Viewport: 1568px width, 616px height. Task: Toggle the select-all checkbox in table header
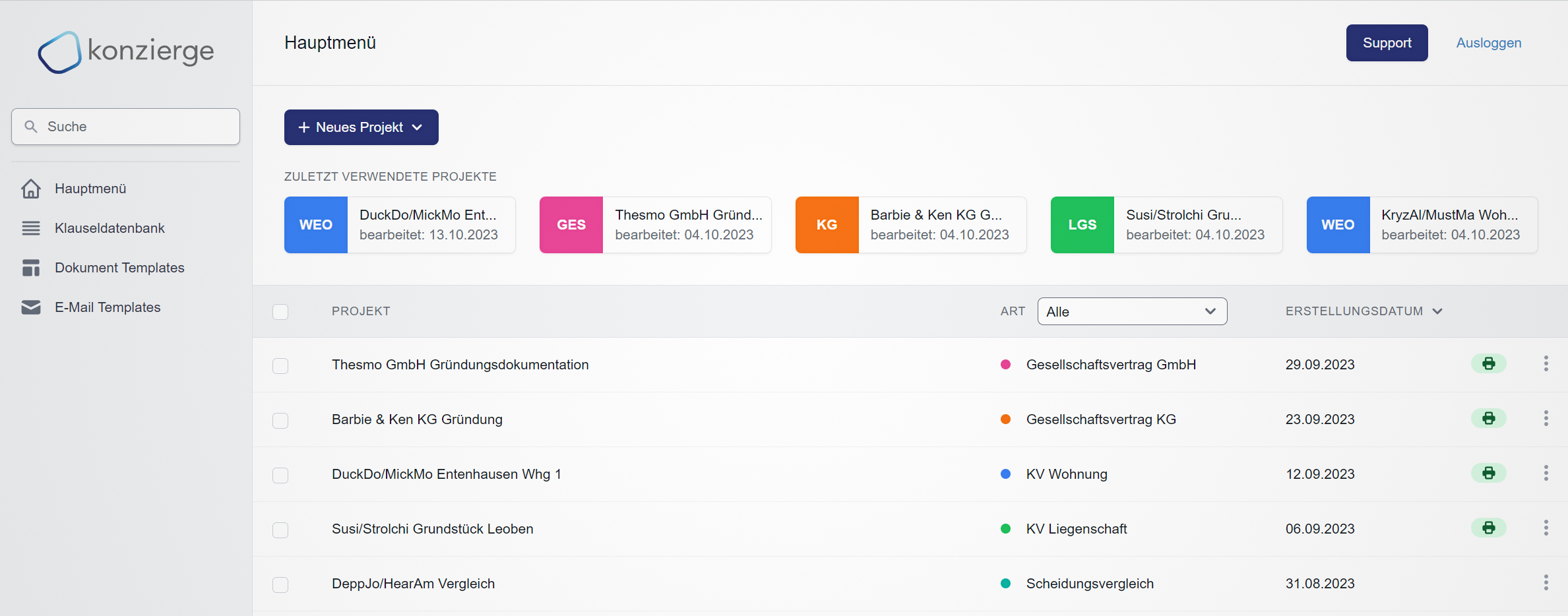pyautogui.click(x=280, y=311)
